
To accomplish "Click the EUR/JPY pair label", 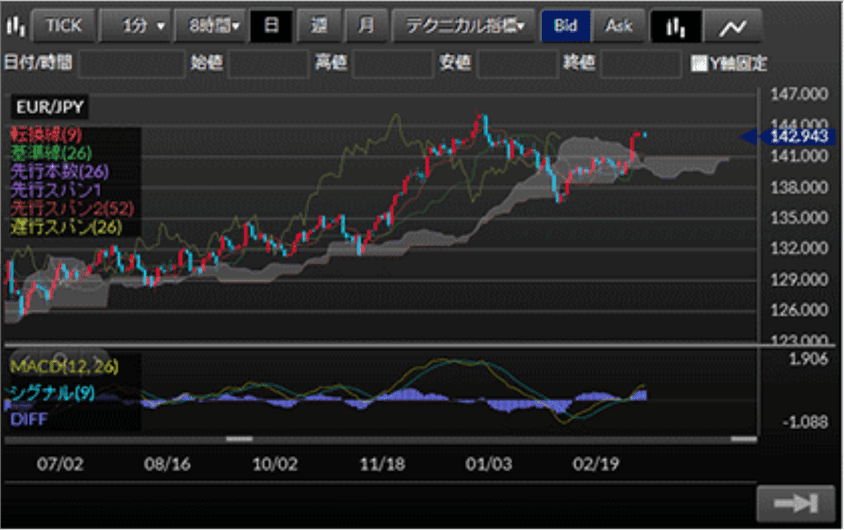I will click(50, 107).
